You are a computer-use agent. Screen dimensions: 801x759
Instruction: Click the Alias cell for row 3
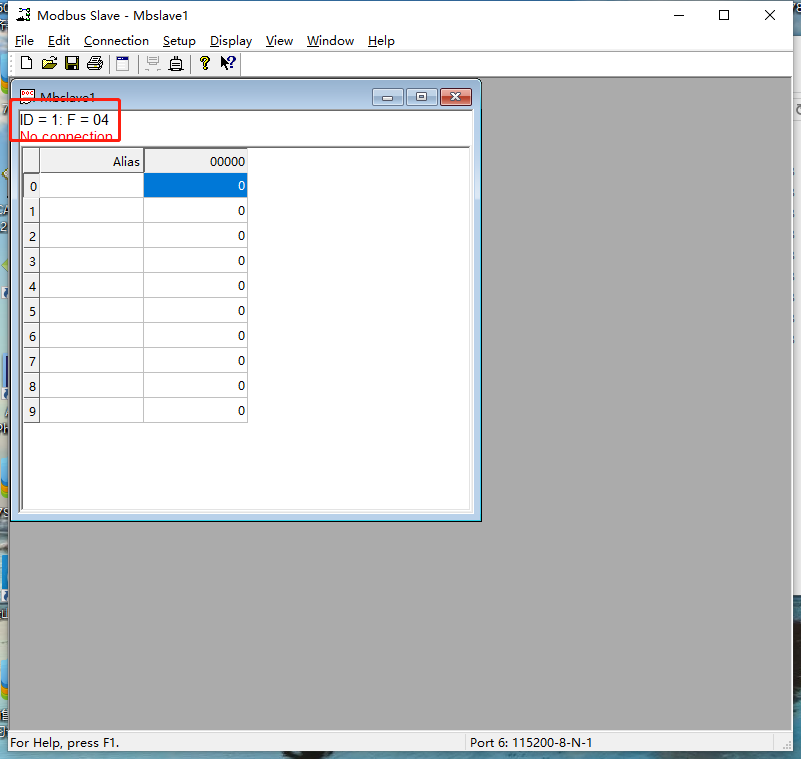coord(92,261)
